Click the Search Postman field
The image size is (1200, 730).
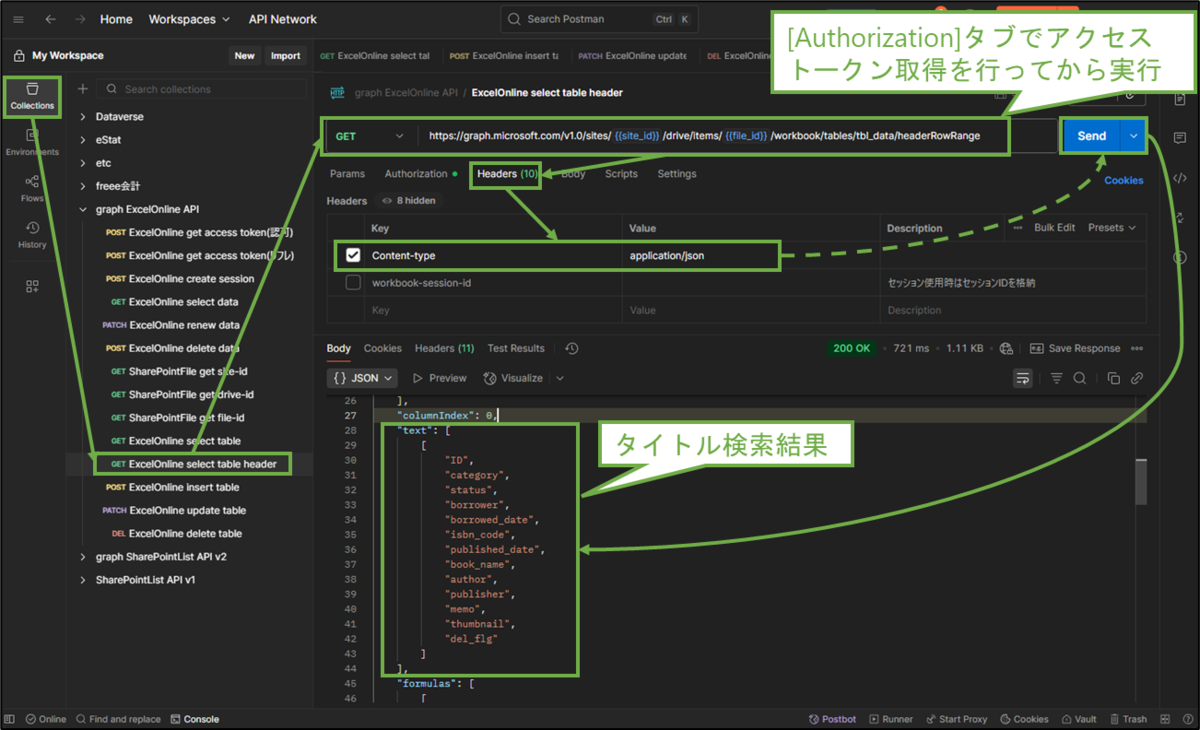[x=599, y=19]
